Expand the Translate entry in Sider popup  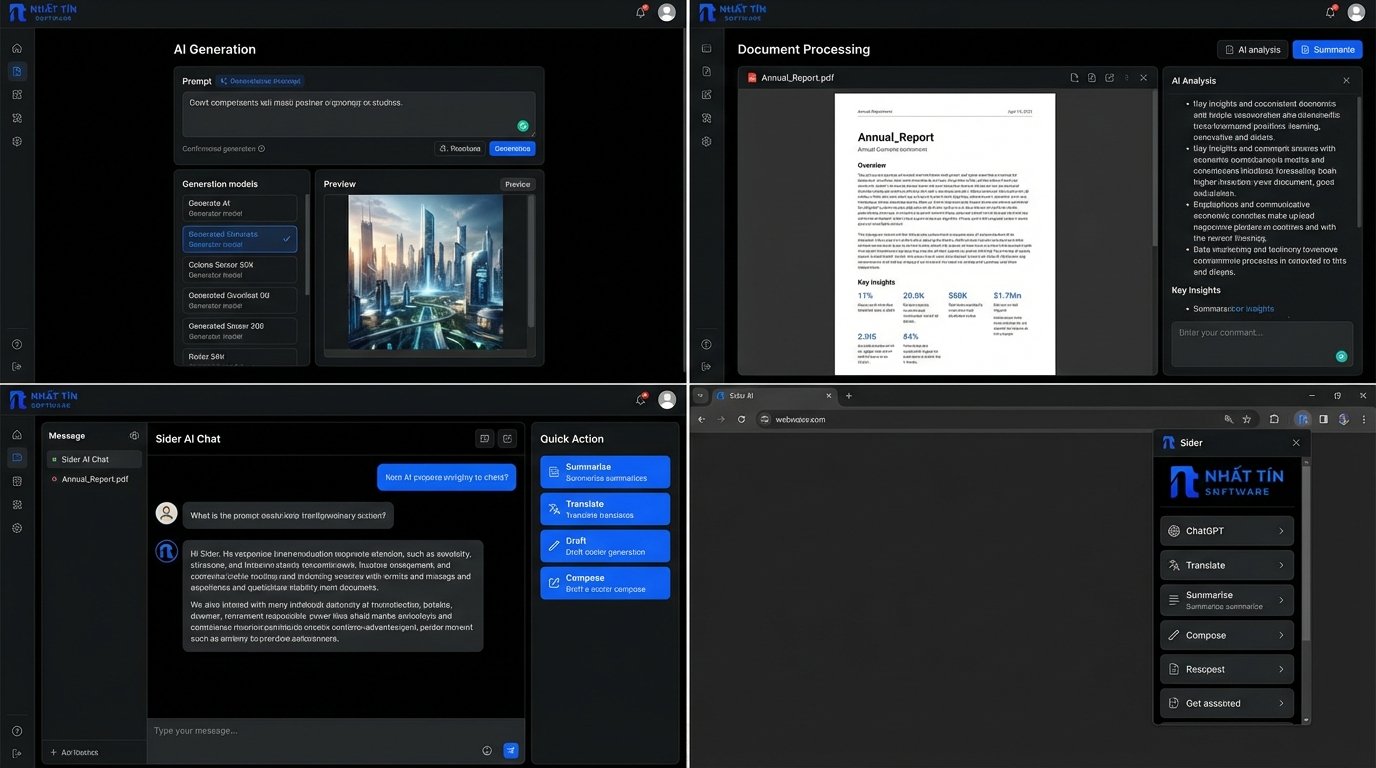pos(1227,565)
